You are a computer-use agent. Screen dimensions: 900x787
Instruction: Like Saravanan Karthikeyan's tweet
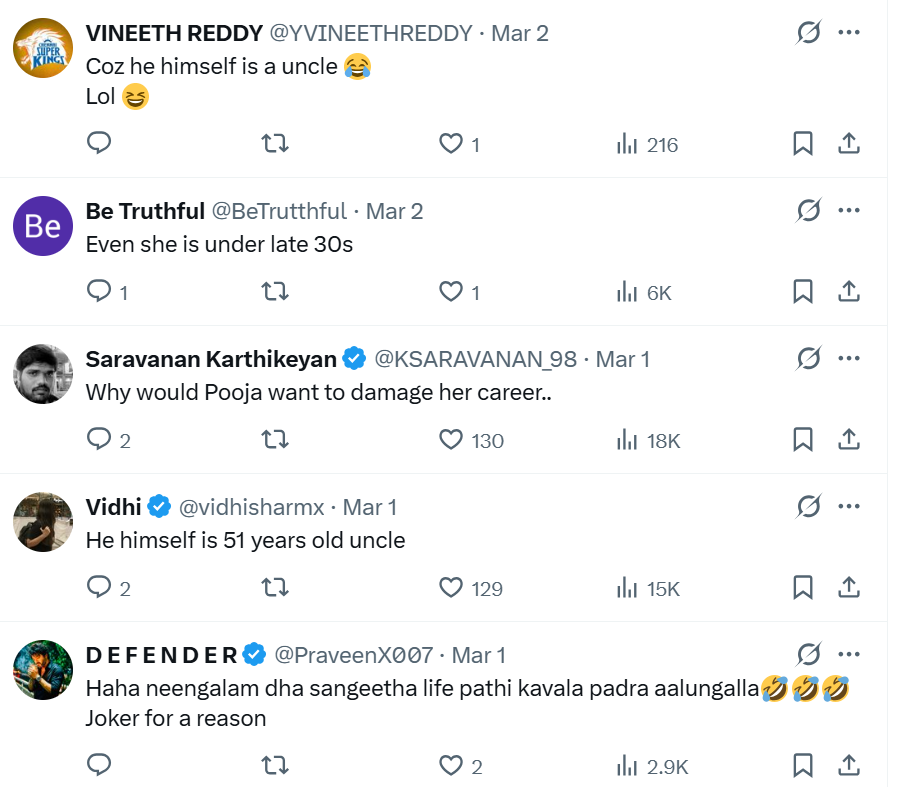[x=452, y=440]
